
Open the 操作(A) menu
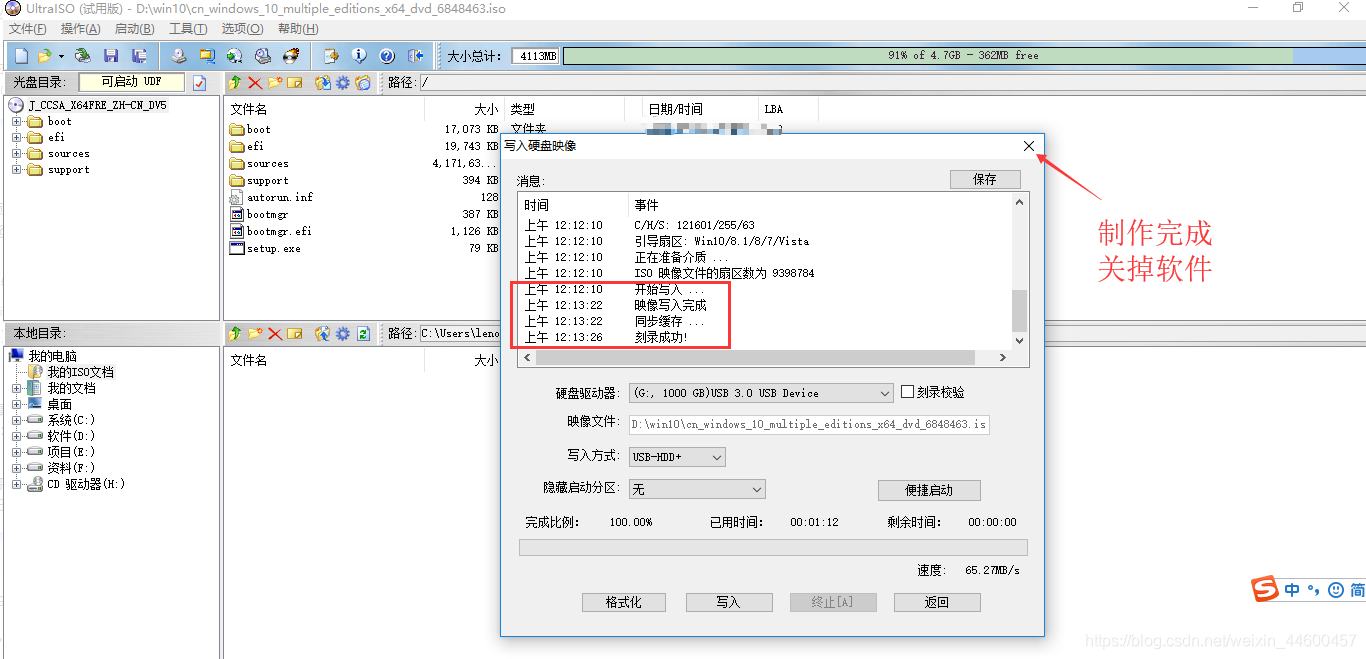(x=81, y=29)
